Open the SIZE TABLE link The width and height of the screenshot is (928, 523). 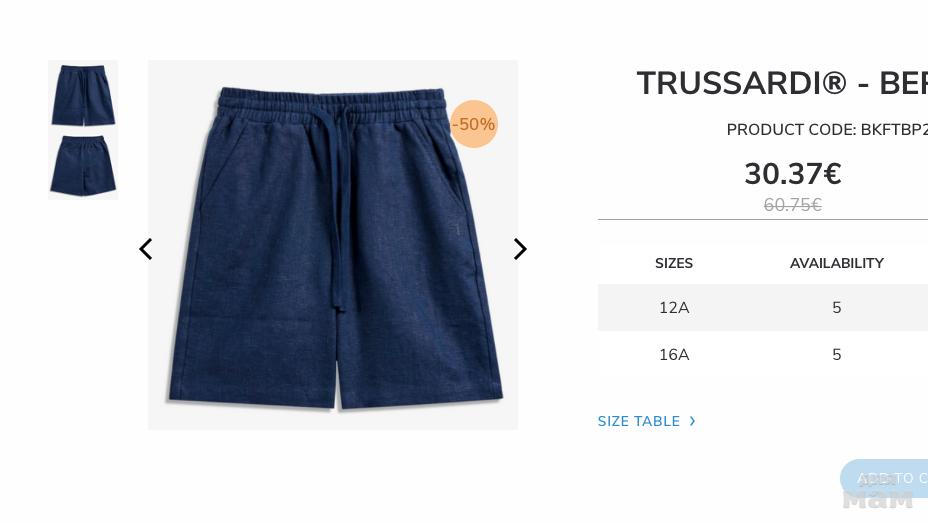639,421
